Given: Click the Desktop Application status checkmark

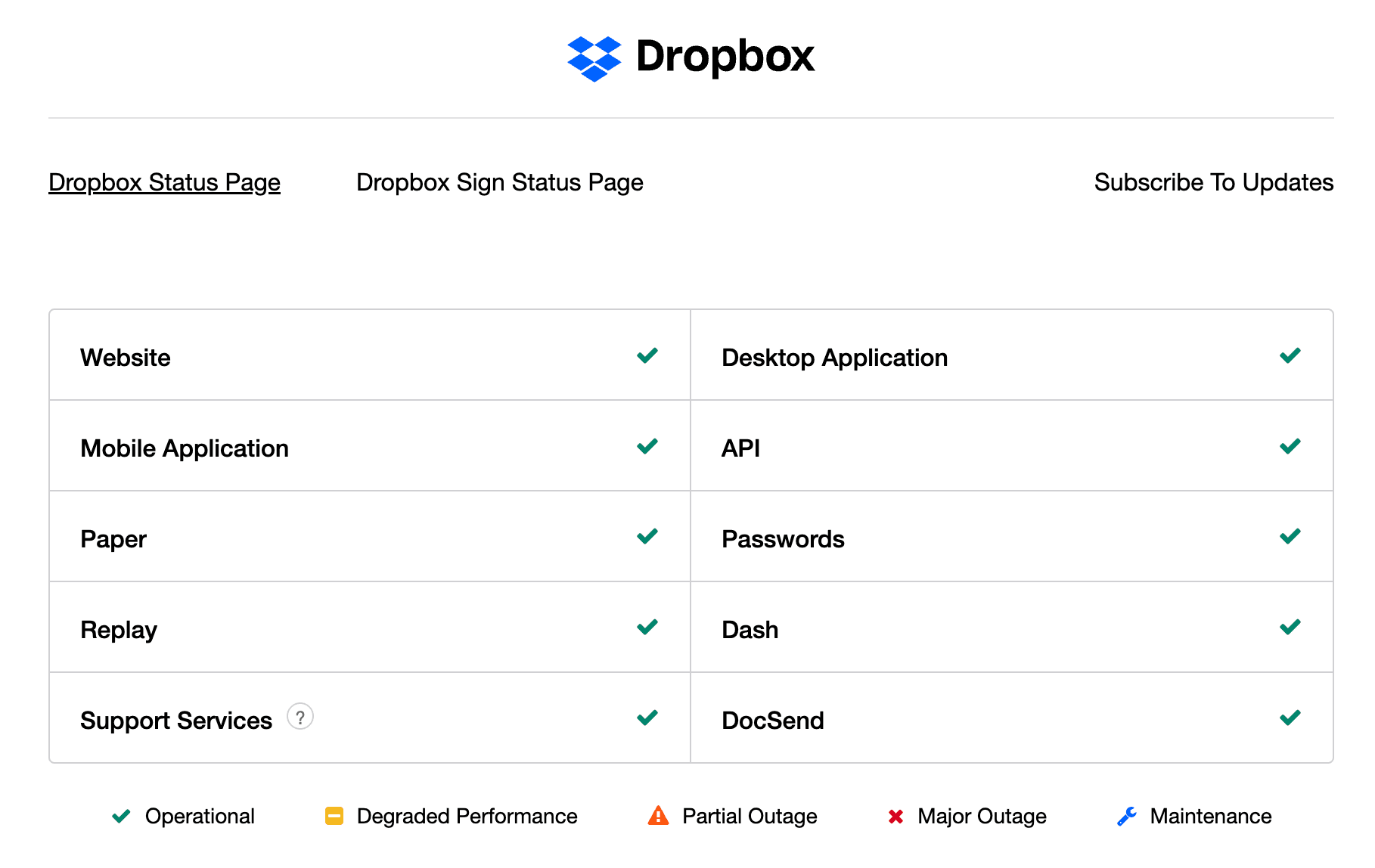Looking at the screenshot, I should click(1290, 355).
